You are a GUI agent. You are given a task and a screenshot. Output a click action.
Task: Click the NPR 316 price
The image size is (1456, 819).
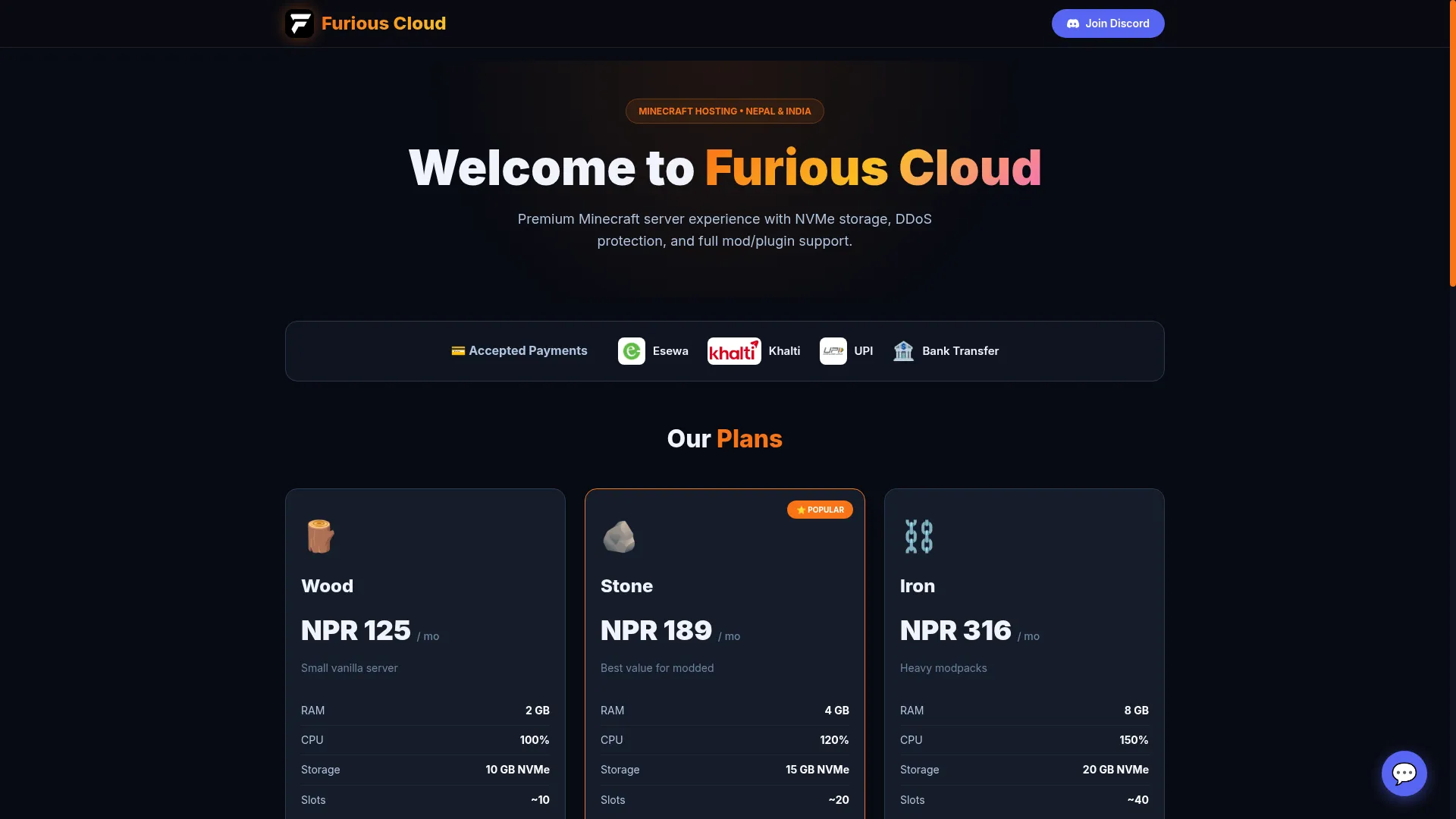[x=955, y=630]
